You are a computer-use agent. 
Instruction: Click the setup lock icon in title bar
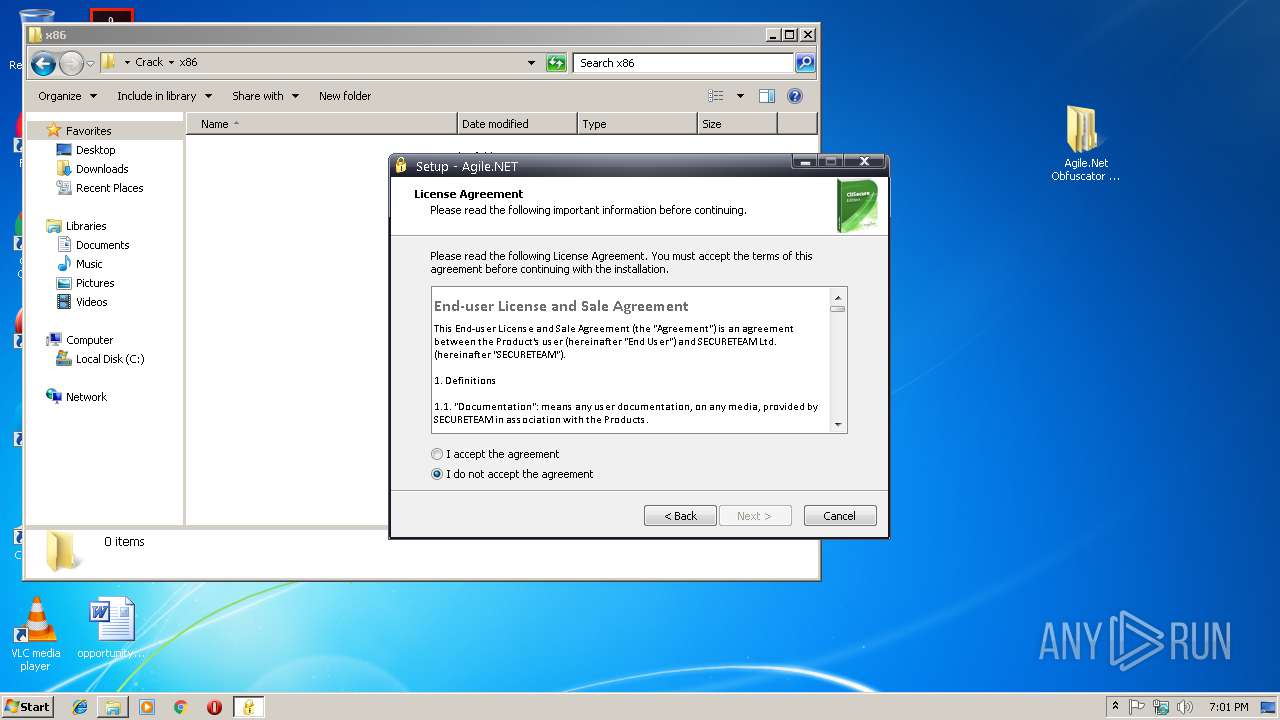pos(401,166)
